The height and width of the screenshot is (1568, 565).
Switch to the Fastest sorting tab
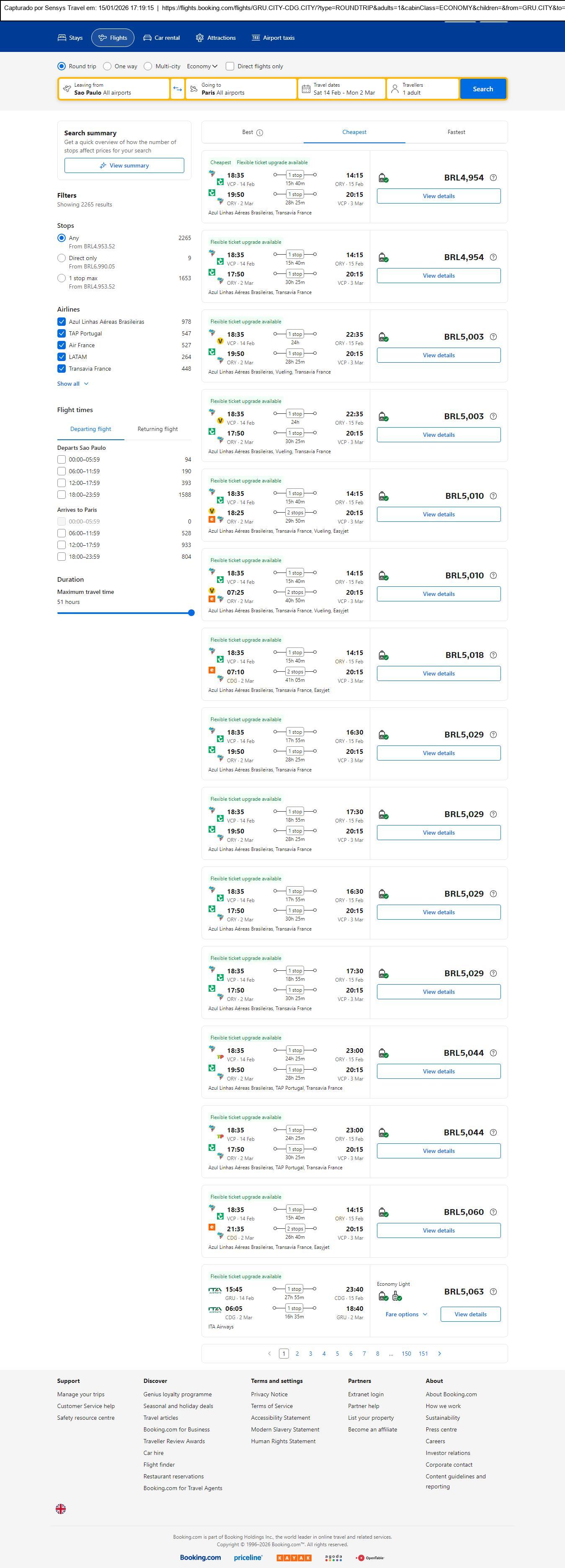tap(456, 132)
